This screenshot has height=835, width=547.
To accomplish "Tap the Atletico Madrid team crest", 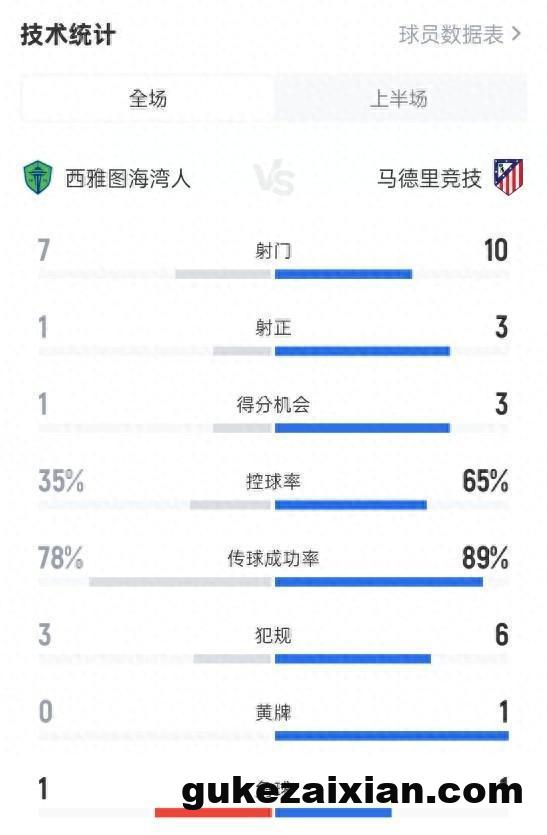I will [x=508, y=177].
